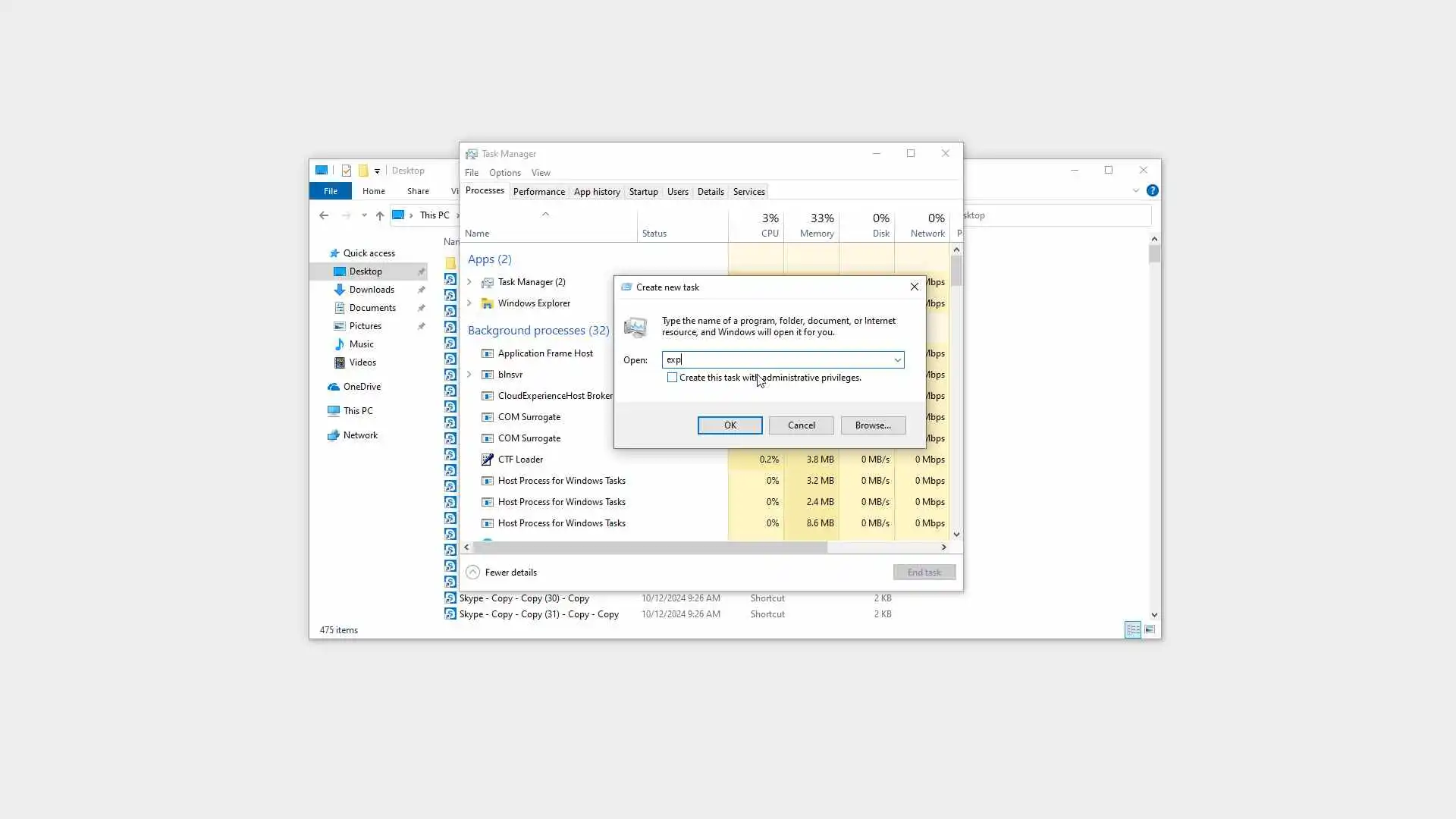Click the CTF Loader process icon
The image size is (1456, 819).
488,460
